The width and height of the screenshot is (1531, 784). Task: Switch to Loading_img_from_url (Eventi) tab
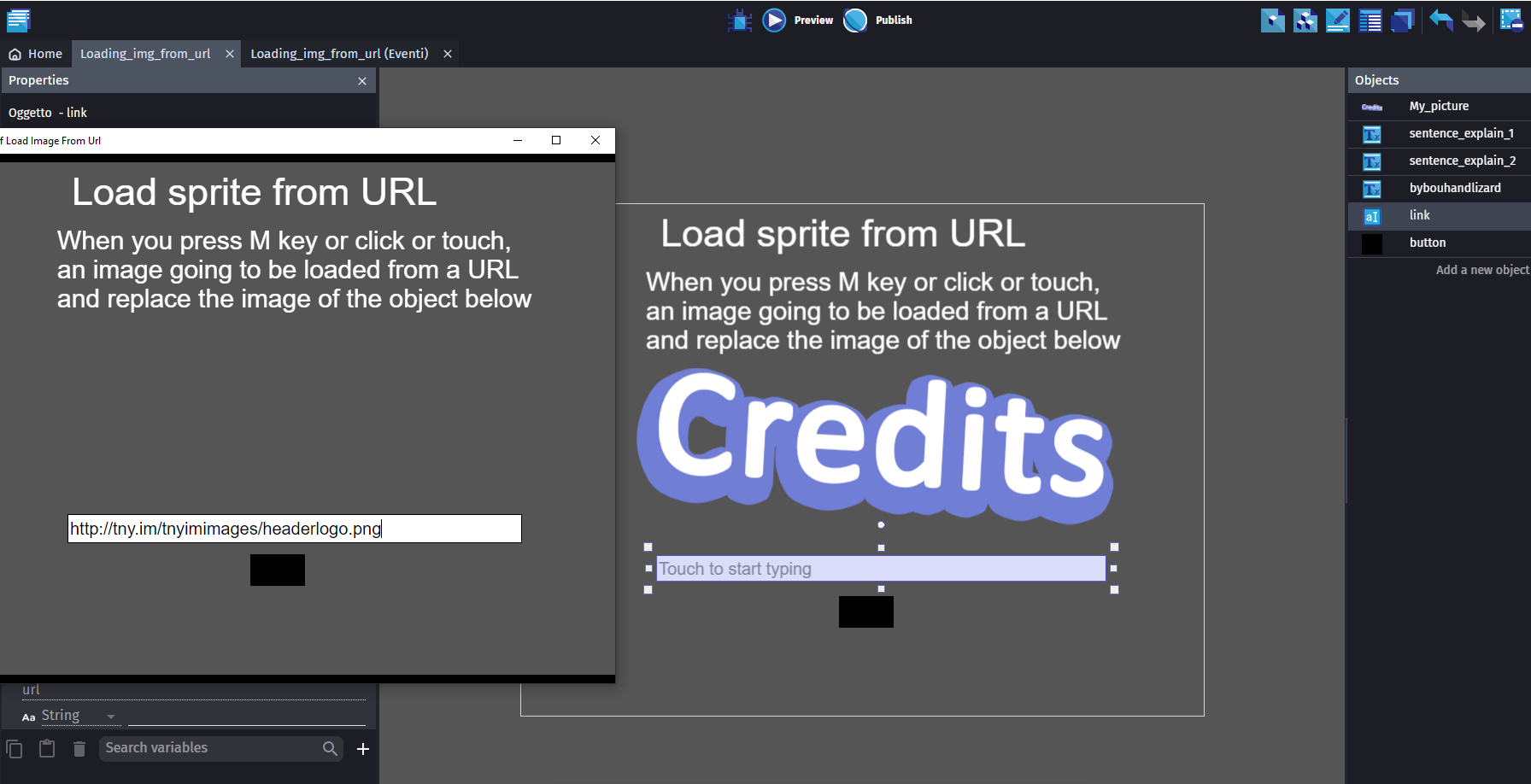coord(339,54)
